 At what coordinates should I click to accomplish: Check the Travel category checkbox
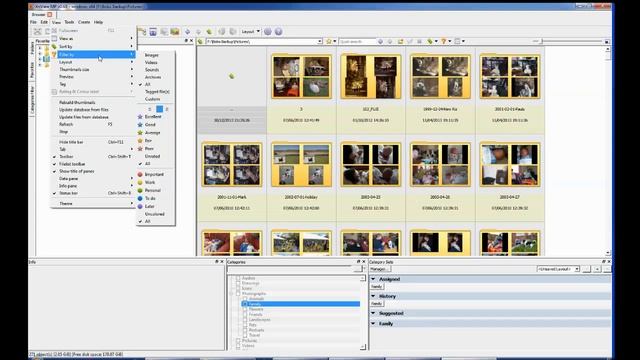(x=245, y=335)
